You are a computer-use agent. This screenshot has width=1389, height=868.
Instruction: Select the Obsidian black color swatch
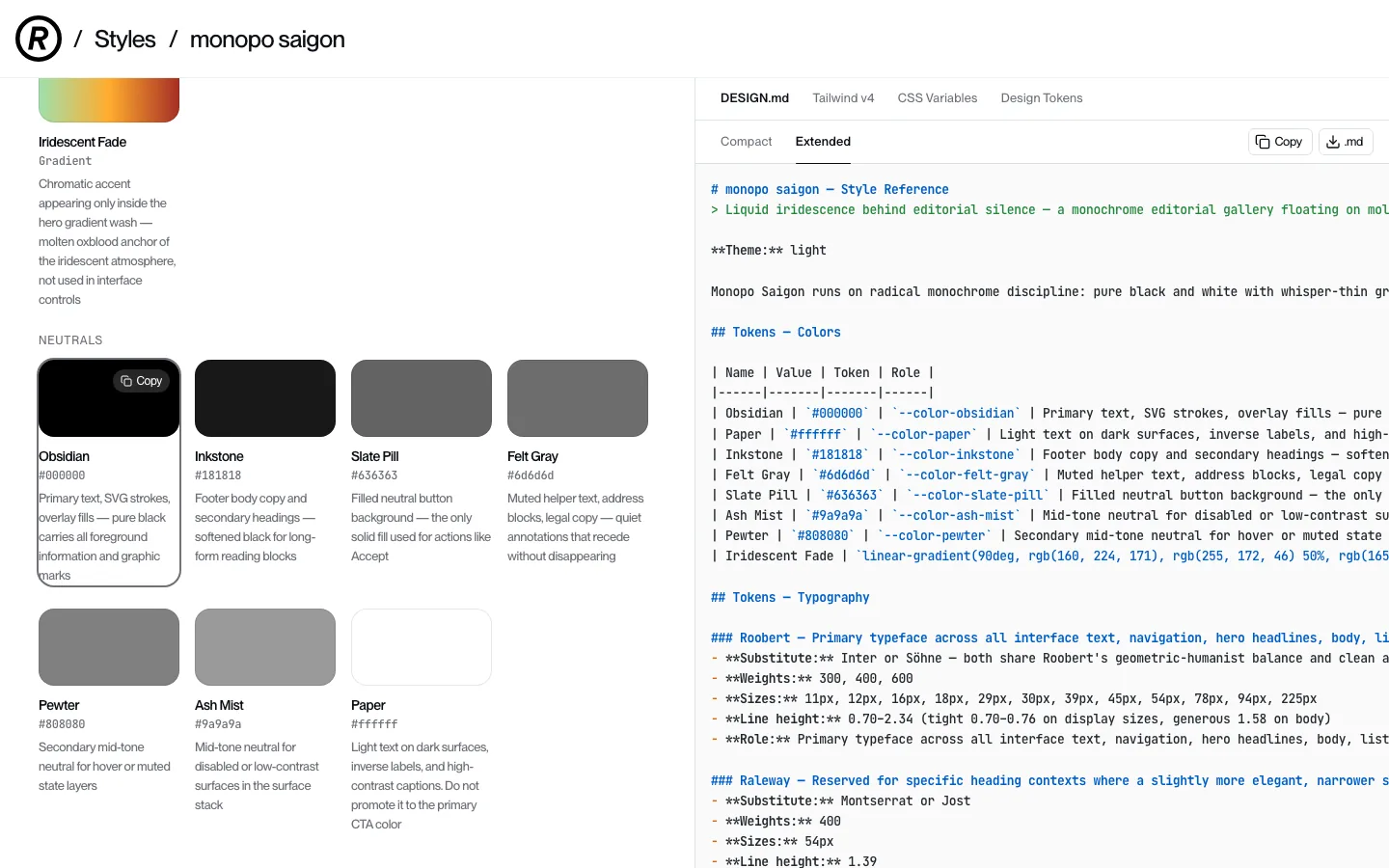[x=109, y=398]
